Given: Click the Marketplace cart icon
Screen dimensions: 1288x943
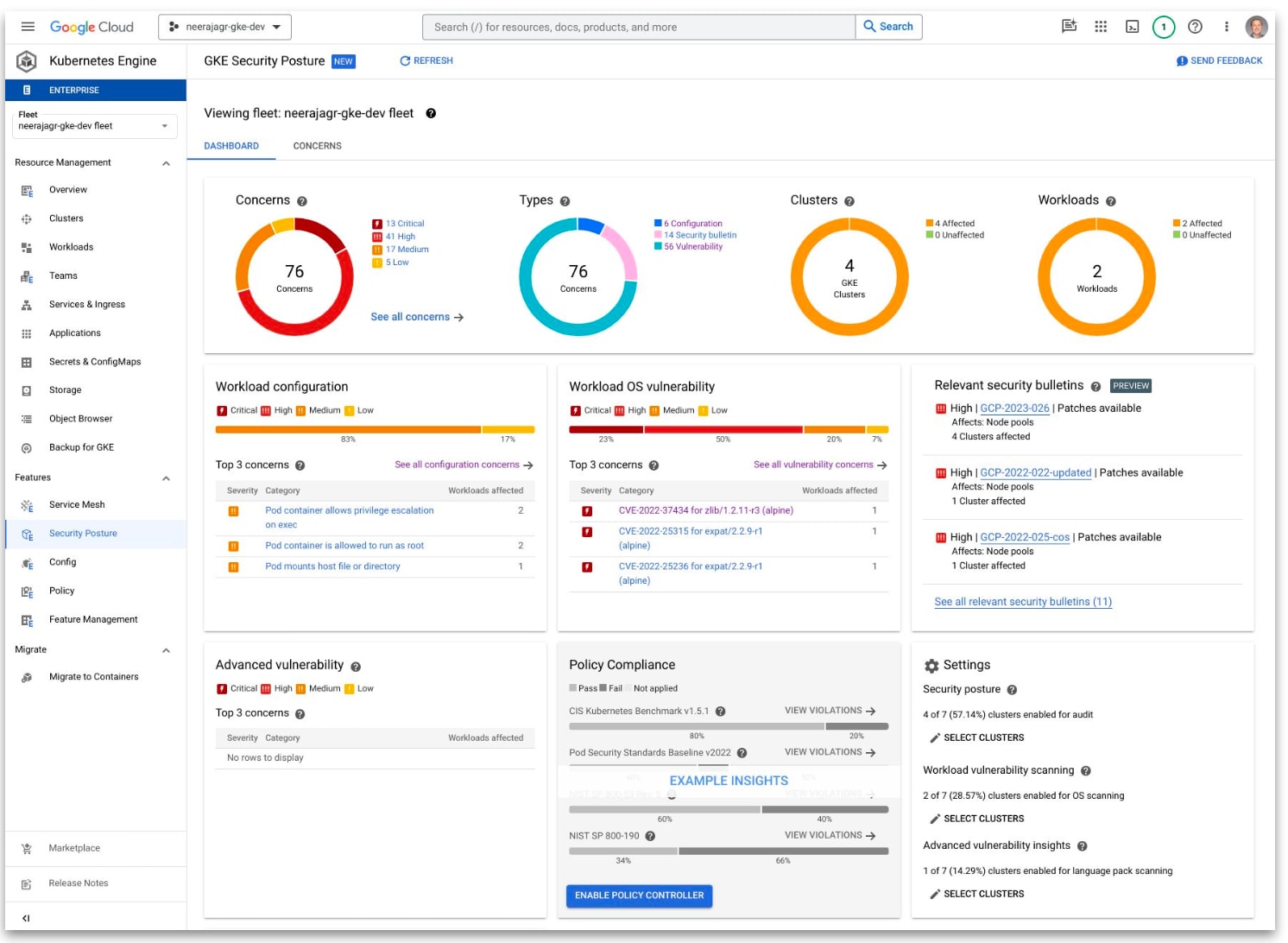Looking at the screenshot, I should 27,848.
